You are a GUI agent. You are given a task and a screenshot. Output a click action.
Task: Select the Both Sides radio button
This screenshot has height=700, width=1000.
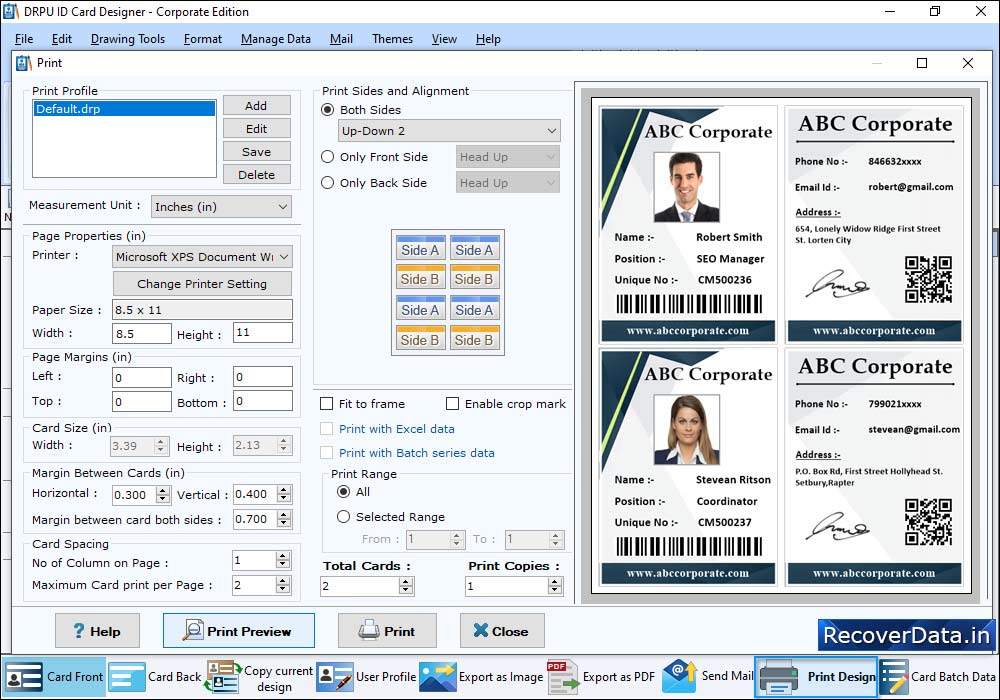(328, 110)
